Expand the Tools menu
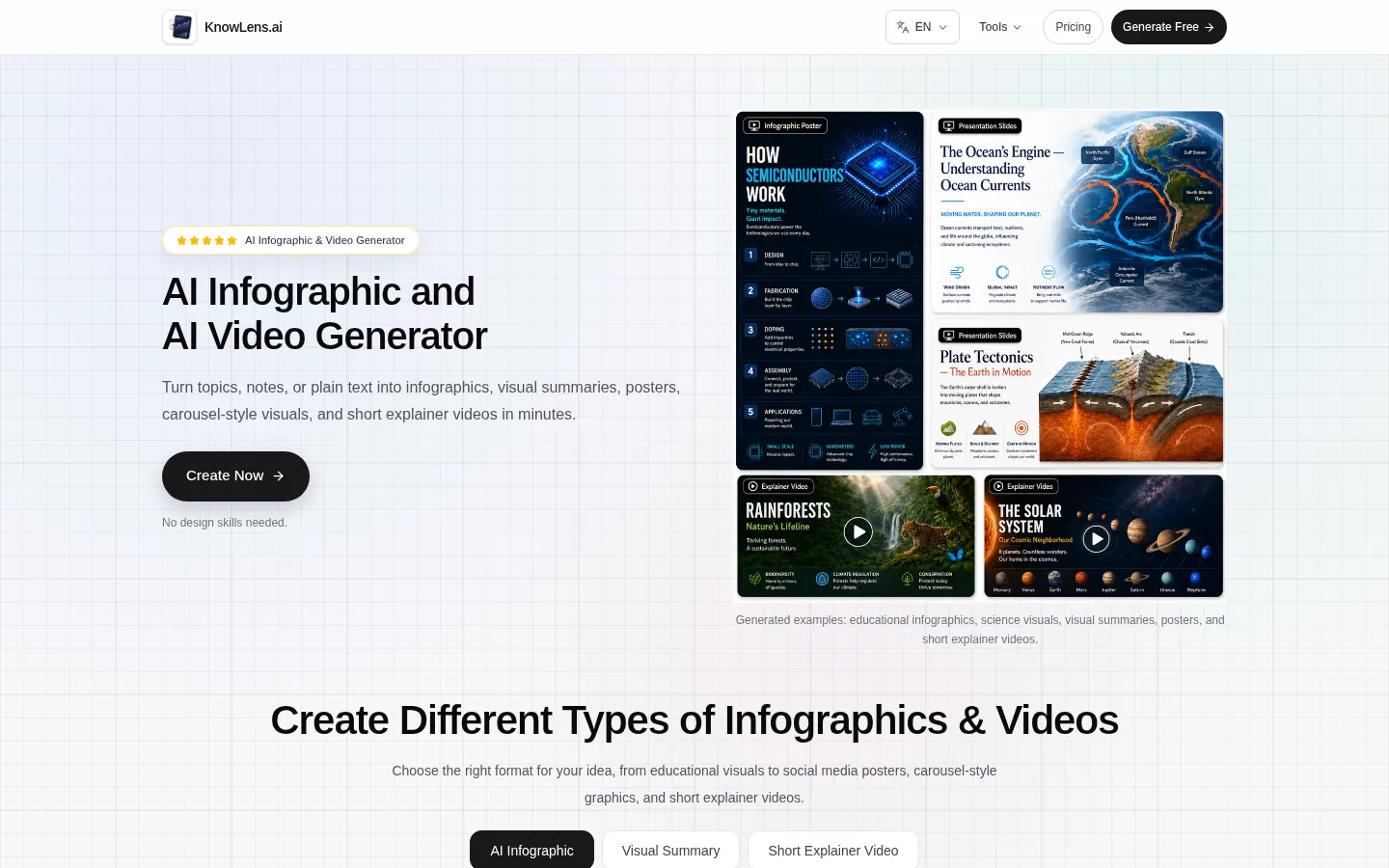1389x868 pixels. [1000, 27]
